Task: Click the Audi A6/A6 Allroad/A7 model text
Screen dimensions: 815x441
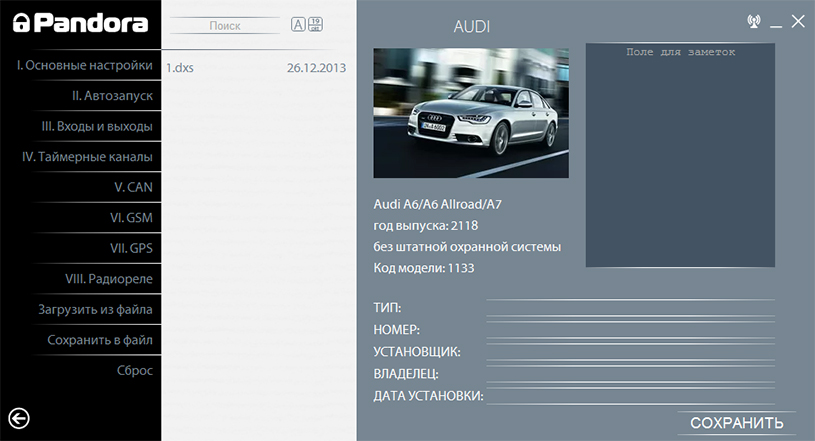Action: click(x=438, y=204)
